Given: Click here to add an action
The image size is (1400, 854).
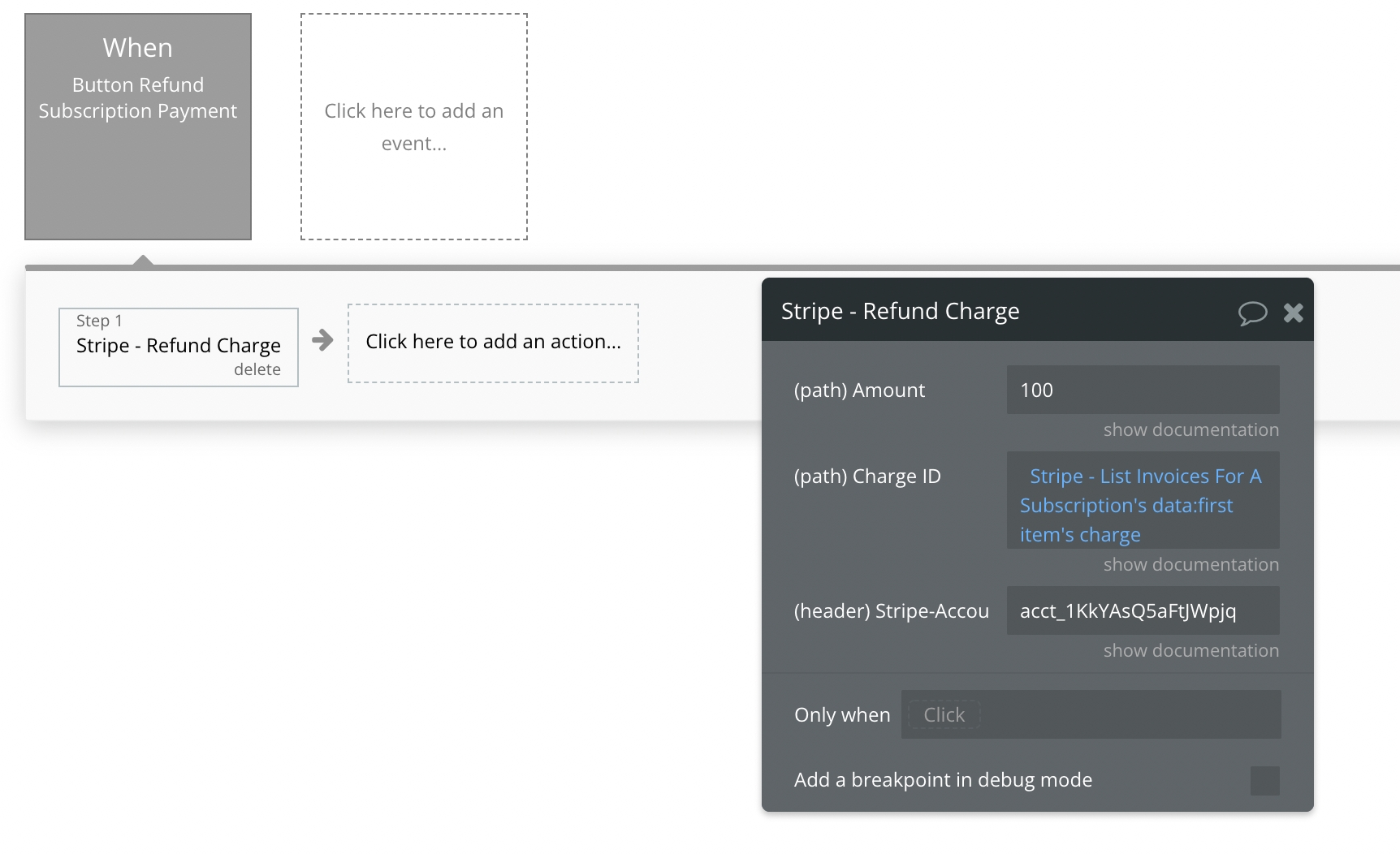Looking at the screenshot, I should coord(493,342).
